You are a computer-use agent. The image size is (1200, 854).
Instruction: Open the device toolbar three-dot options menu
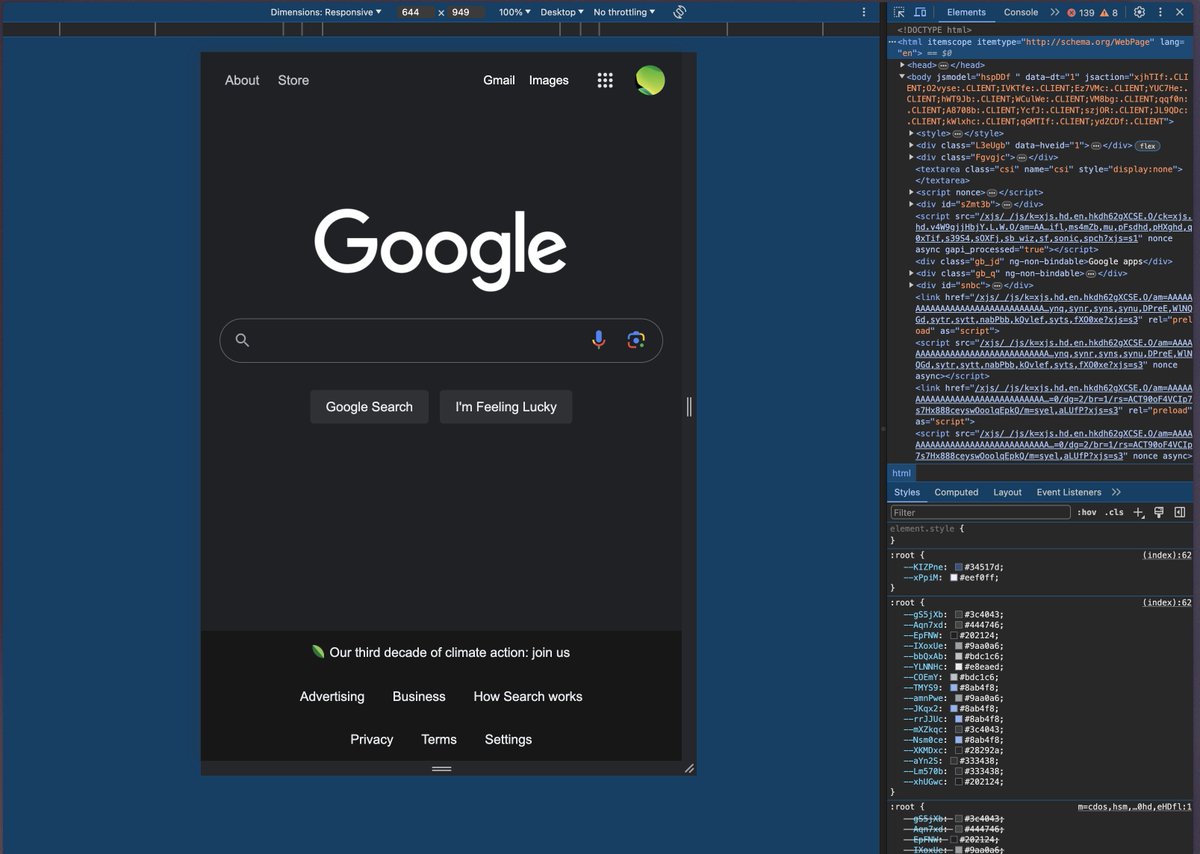[864, 12]
